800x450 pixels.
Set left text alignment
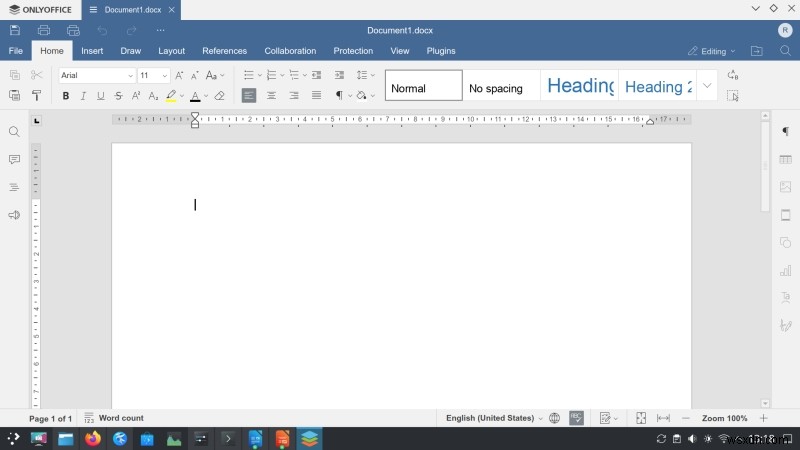(249, 95)
